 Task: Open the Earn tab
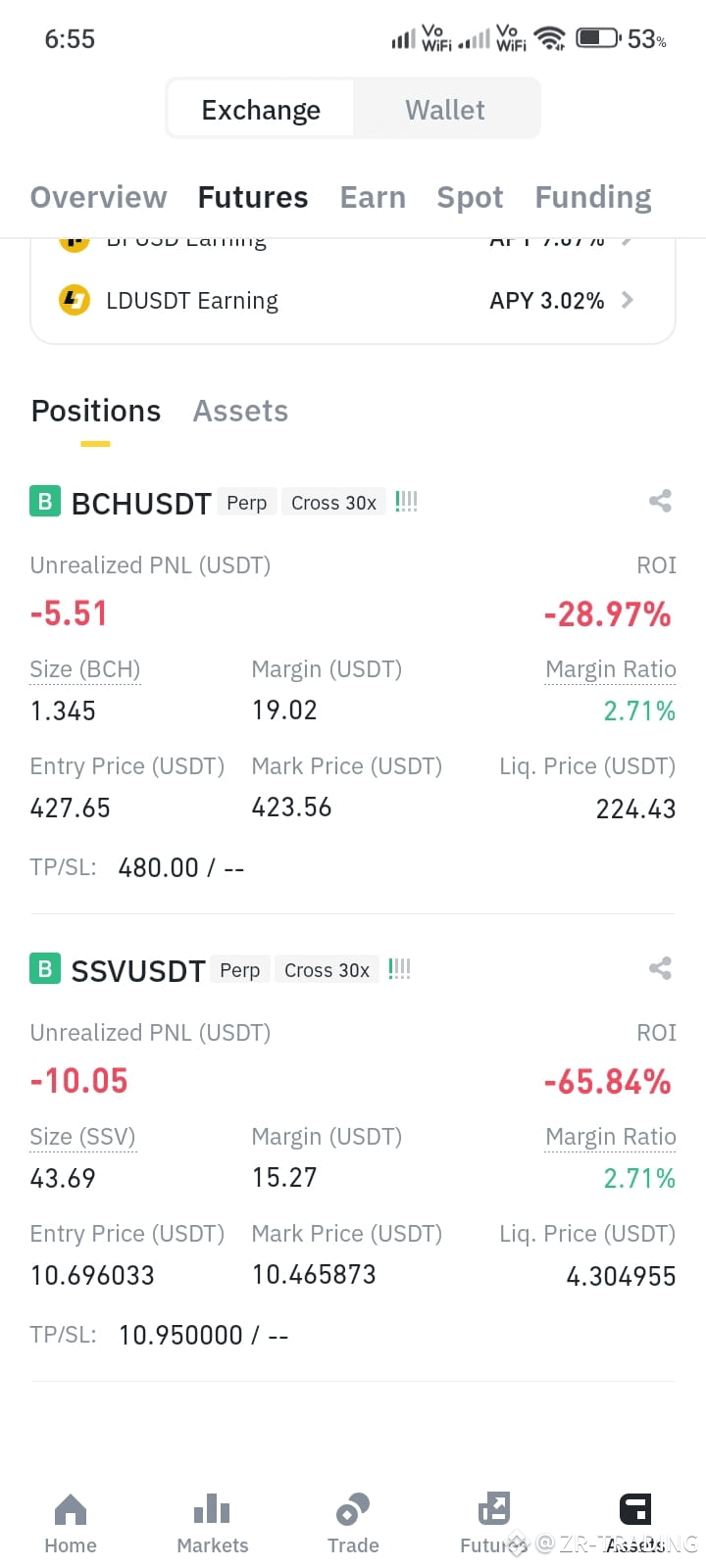coord(373,197)
